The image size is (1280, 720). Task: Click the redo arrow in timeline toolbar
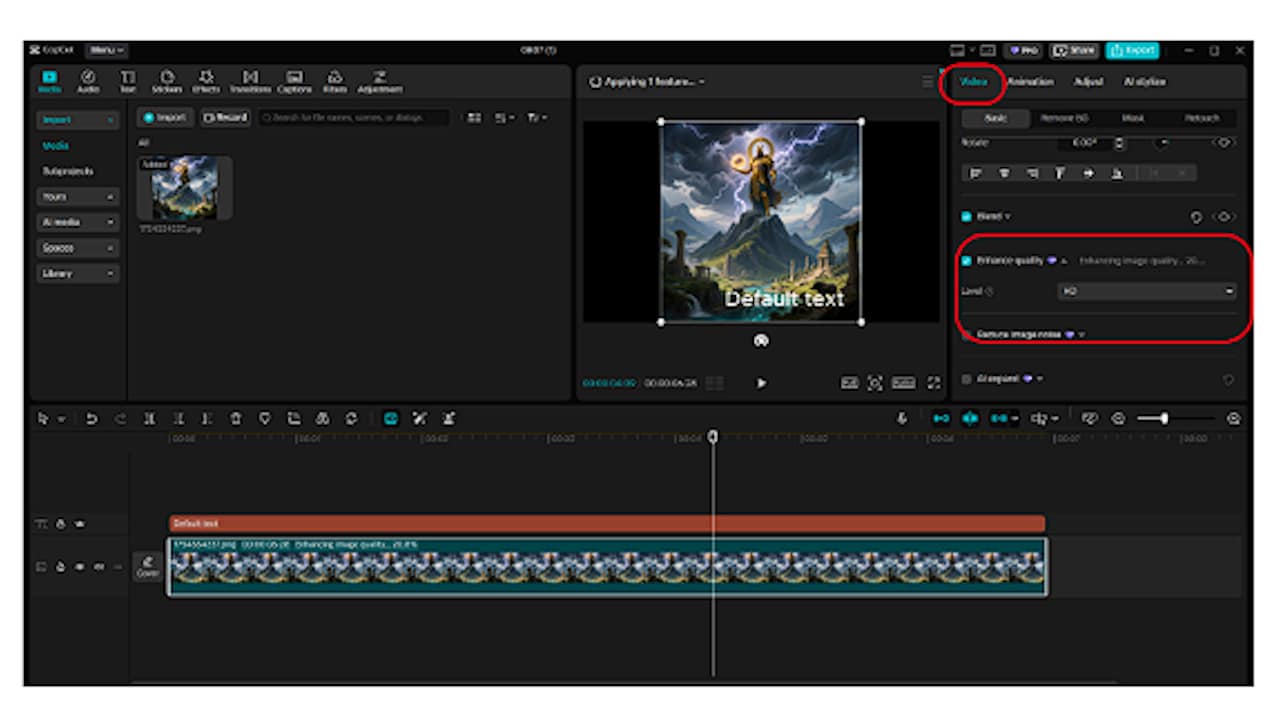(120, 419)
